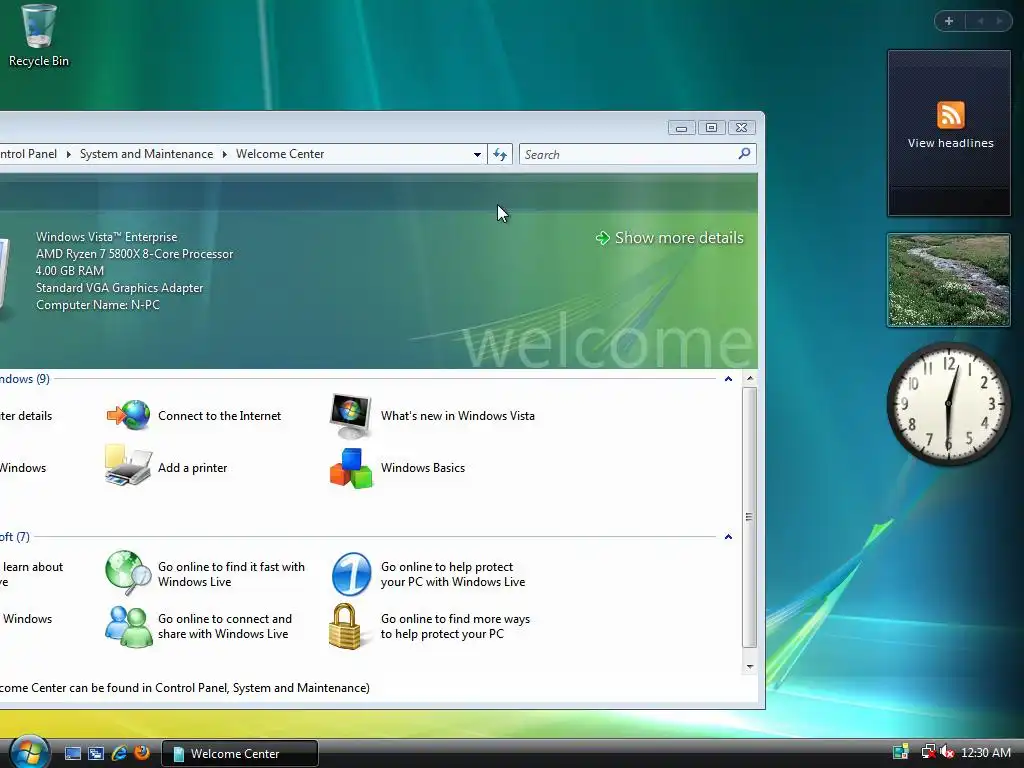The height and width of the screenshot is (768, 1024).
Task: Open the Recycle Bin desktop icon
Action: tap(39, 36)
